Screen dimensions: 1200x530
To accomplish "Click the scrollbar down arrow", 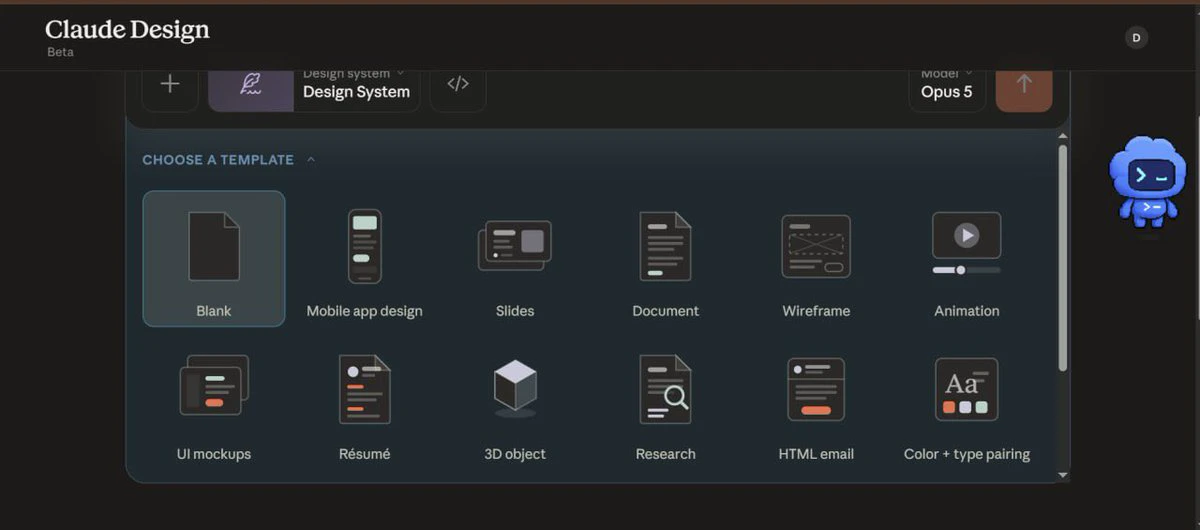I will pyautogui.click(x=1062, y=476).
